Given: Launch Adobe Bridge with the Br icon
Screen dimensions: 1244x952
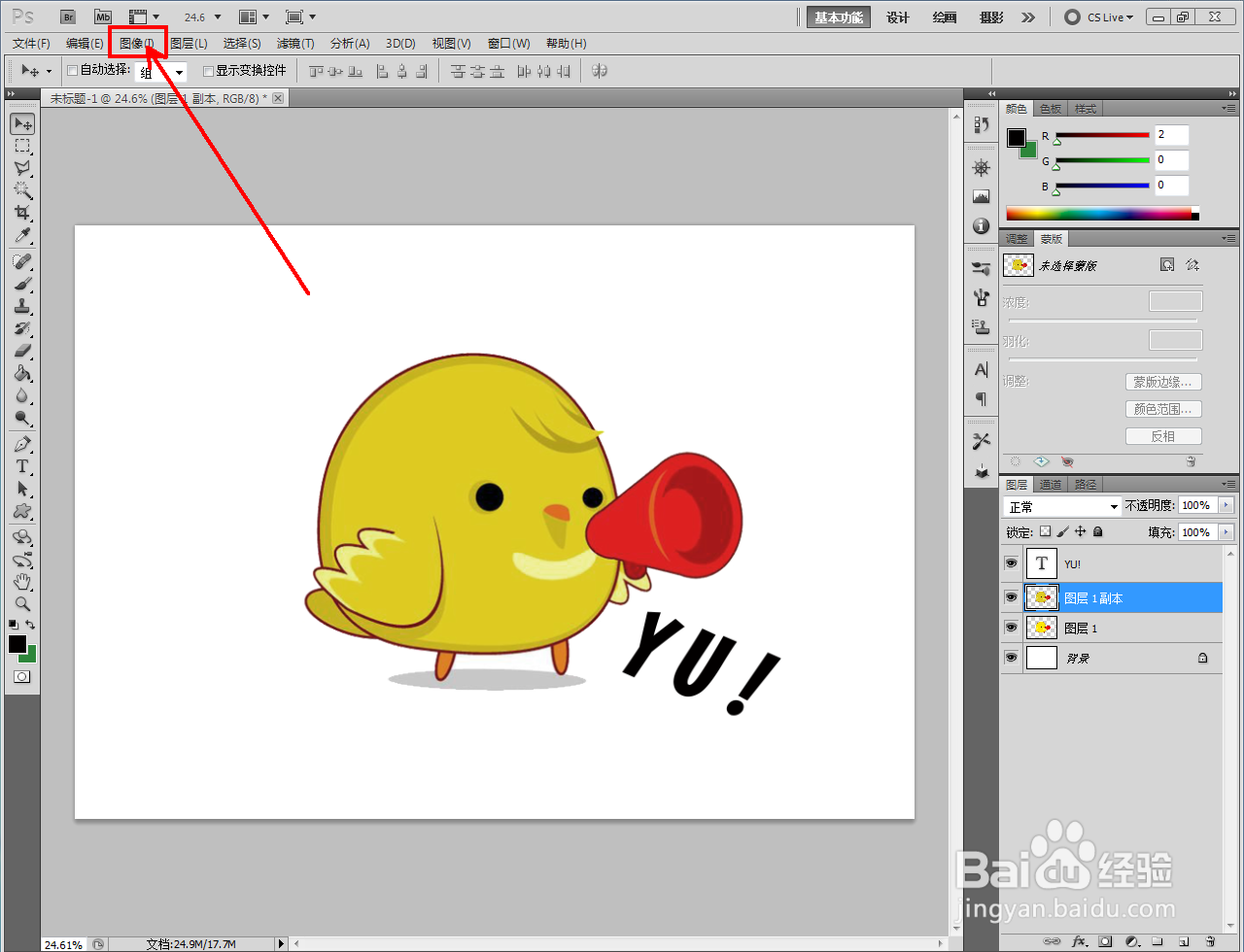Looking at the screenshot, I should point(68,17).
